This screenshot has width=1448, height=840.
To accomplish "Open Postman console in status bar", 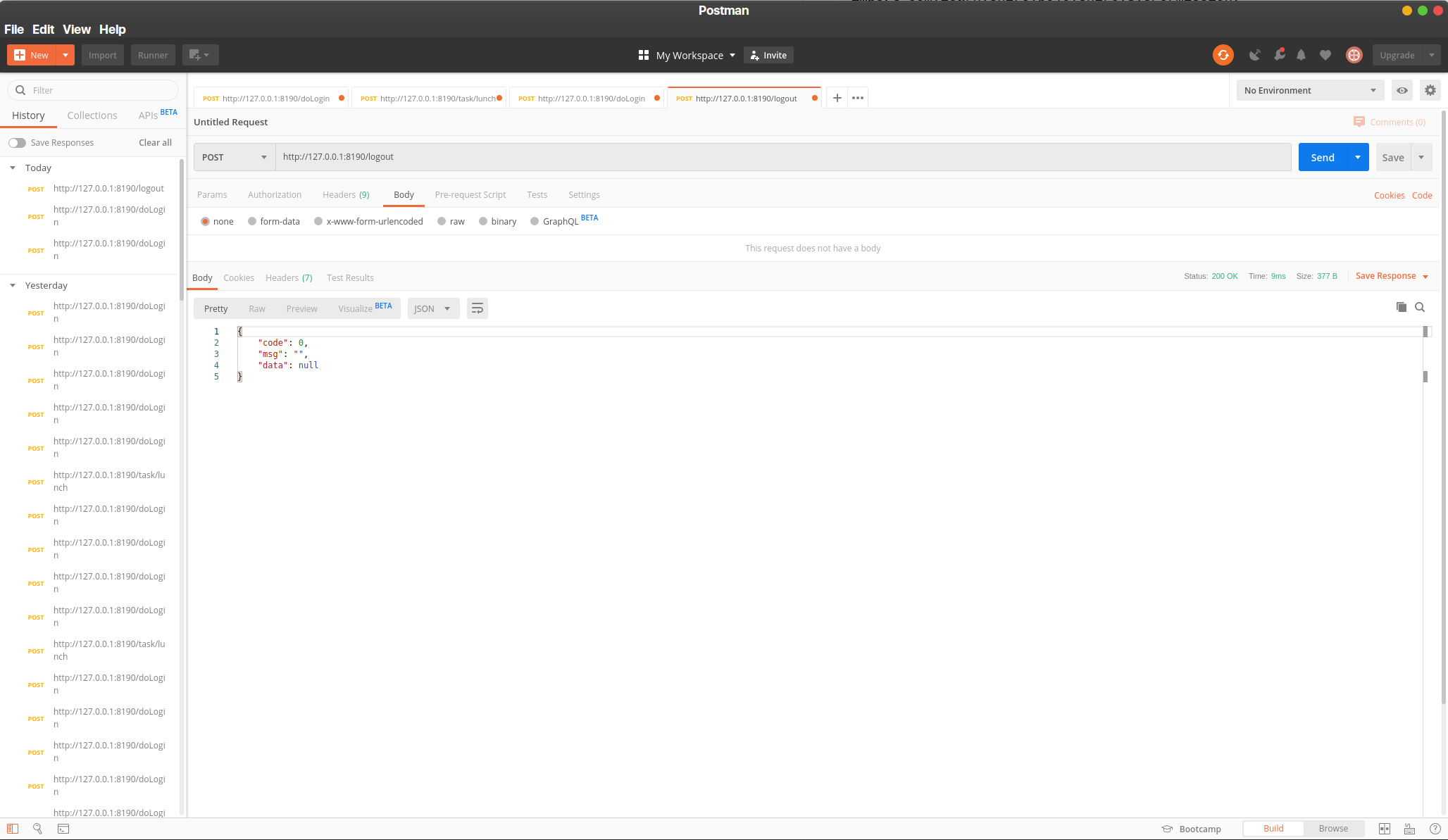I will pos(63,829).
